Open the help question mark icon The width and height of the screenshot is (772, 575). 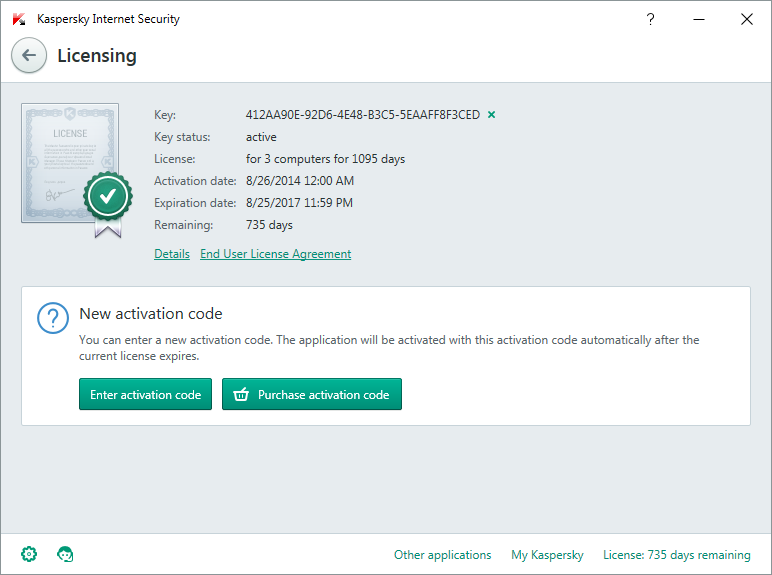tap(650, 19)
